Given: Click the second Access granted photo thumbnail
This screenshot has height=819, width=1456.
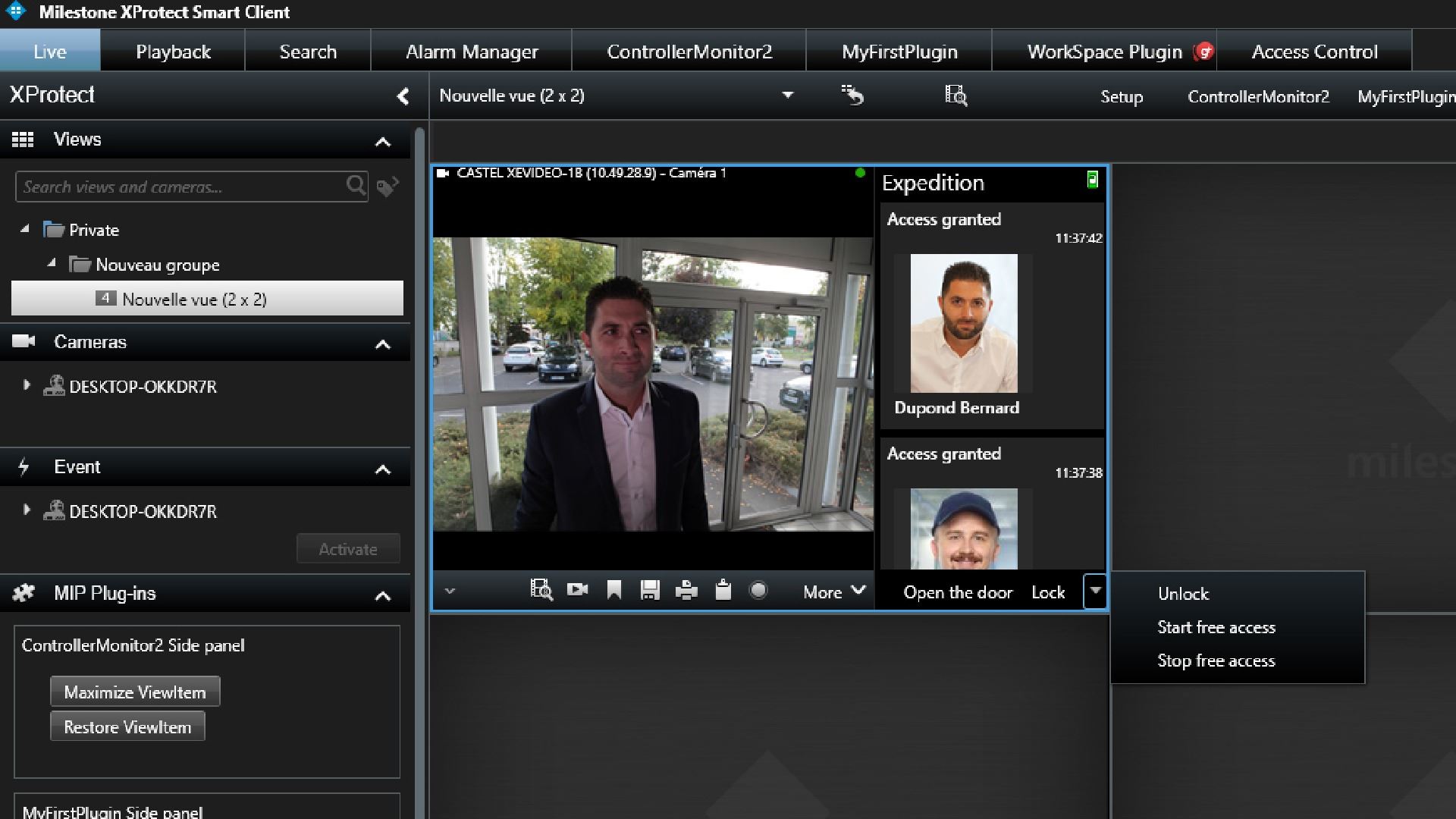Looking at the screenshot, I should (x=963, y=529).
